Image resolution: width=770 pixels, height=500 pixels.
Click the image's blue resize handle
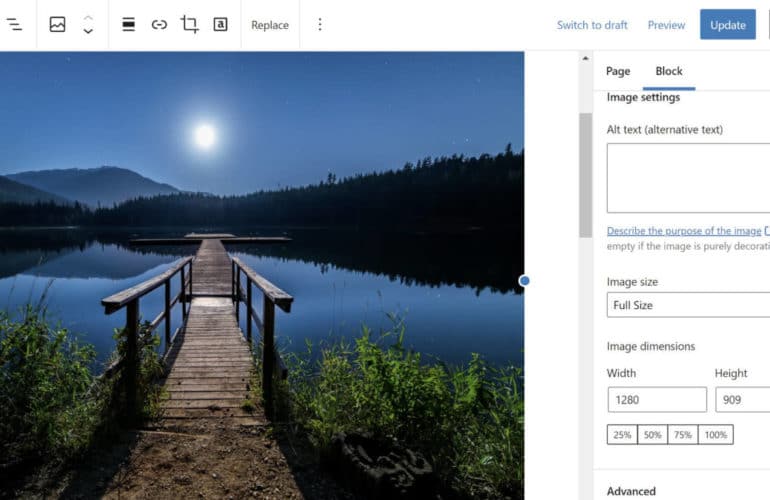(524, 281)
